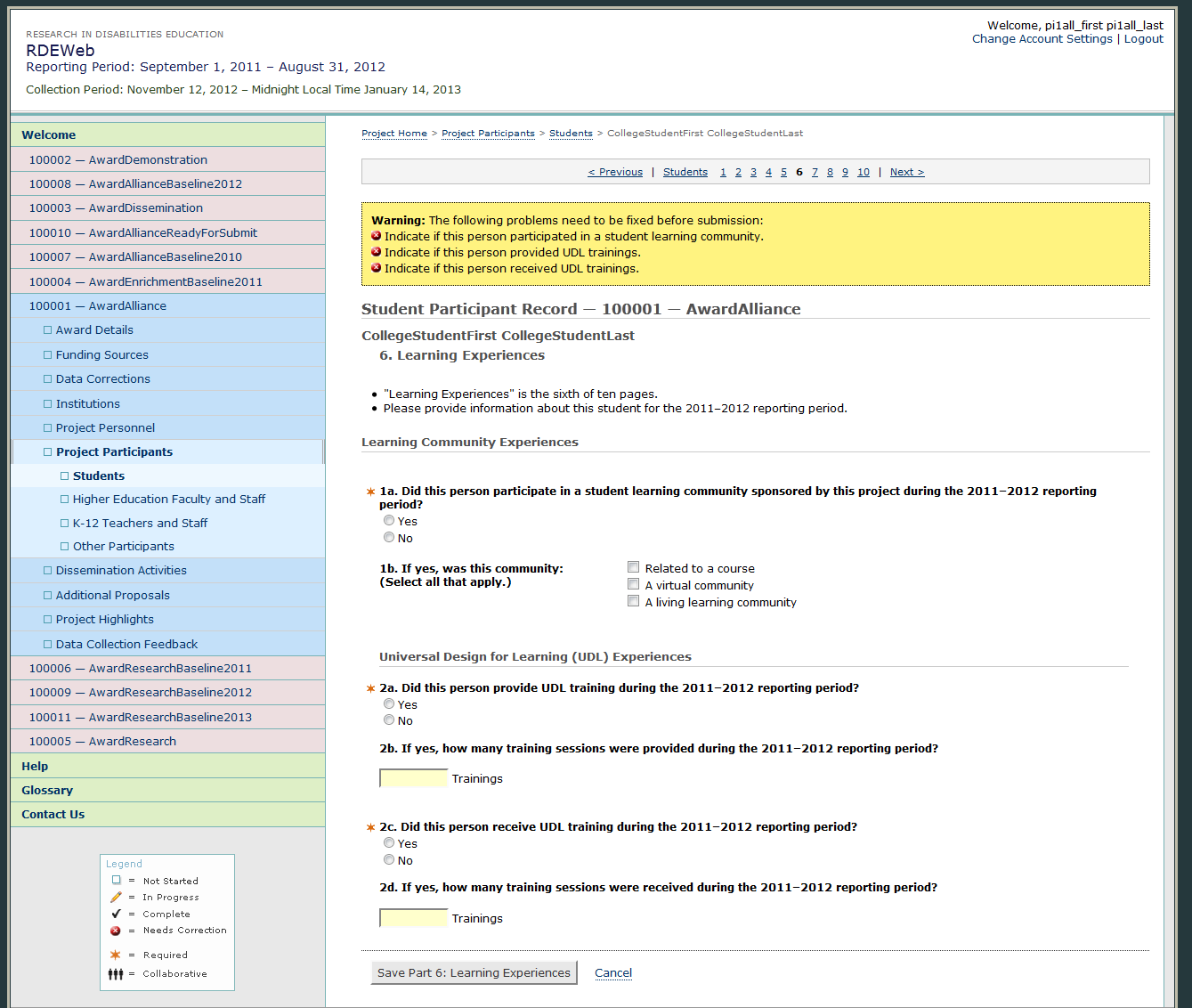The image size is (1192, 1008).
Task: Select Yes for learning community participation question 1a
Action: click(389, 521)
